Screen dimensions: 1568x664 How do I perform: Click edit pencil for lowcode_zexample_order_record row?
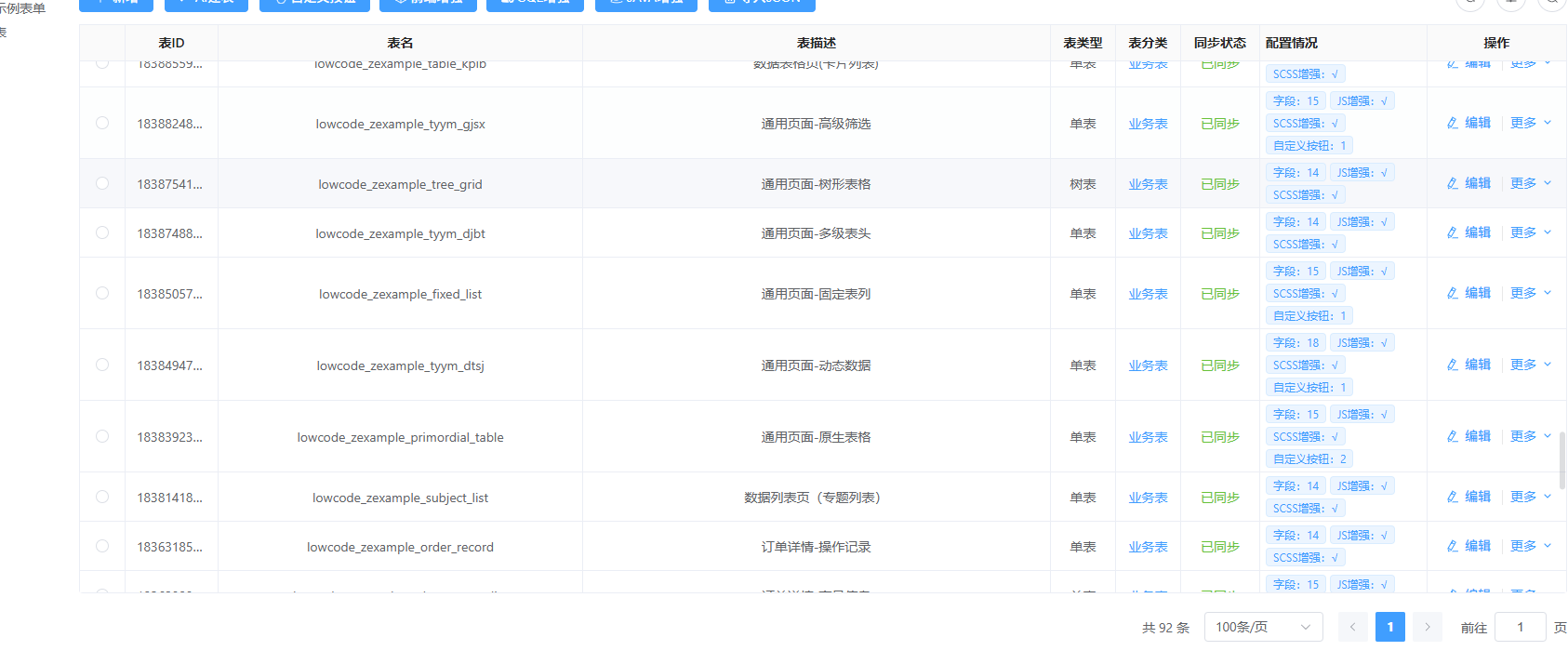pos(1453,546)
